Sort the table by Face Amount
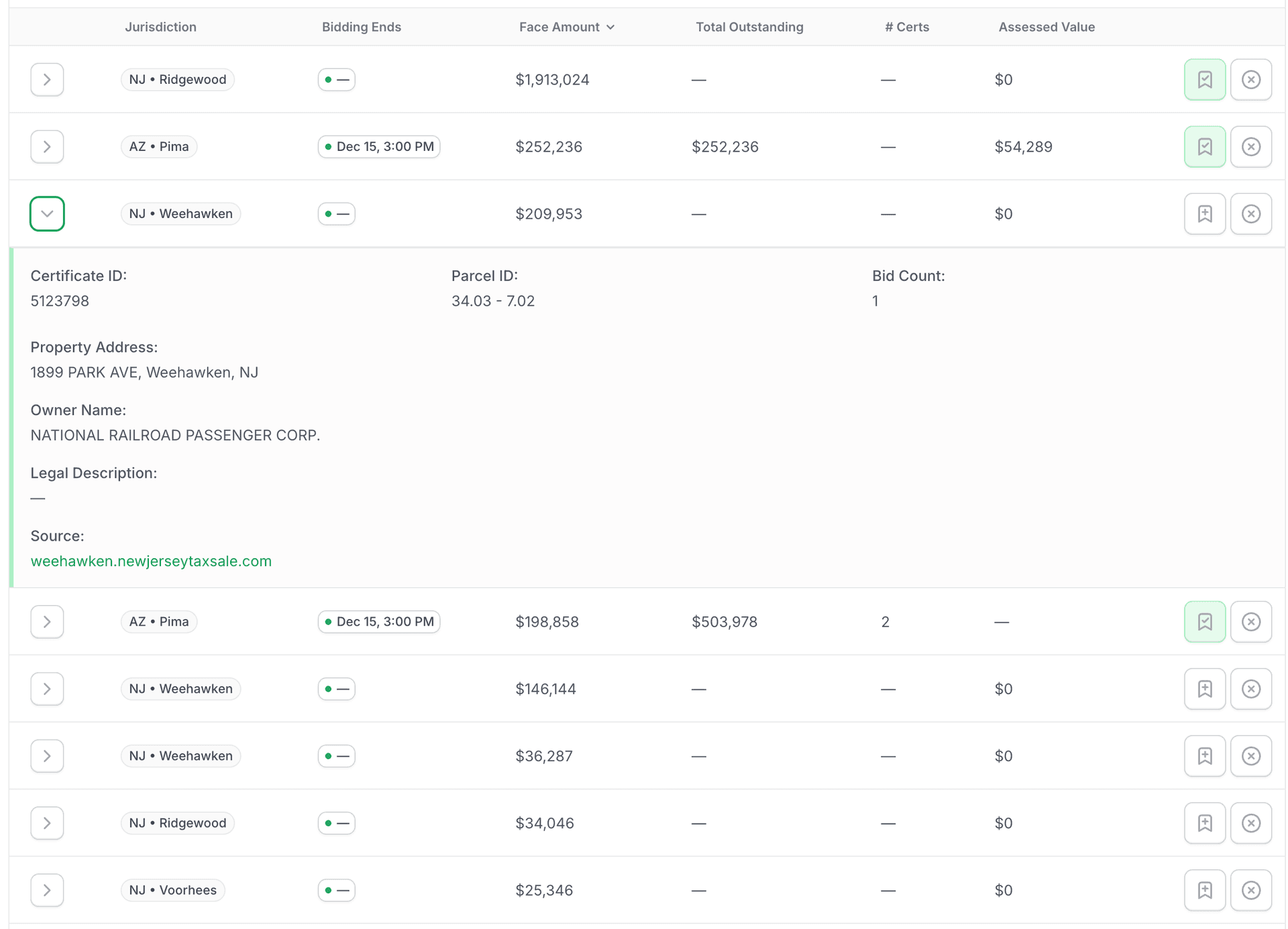The image size is (1288, 929). tap(567, 27)
